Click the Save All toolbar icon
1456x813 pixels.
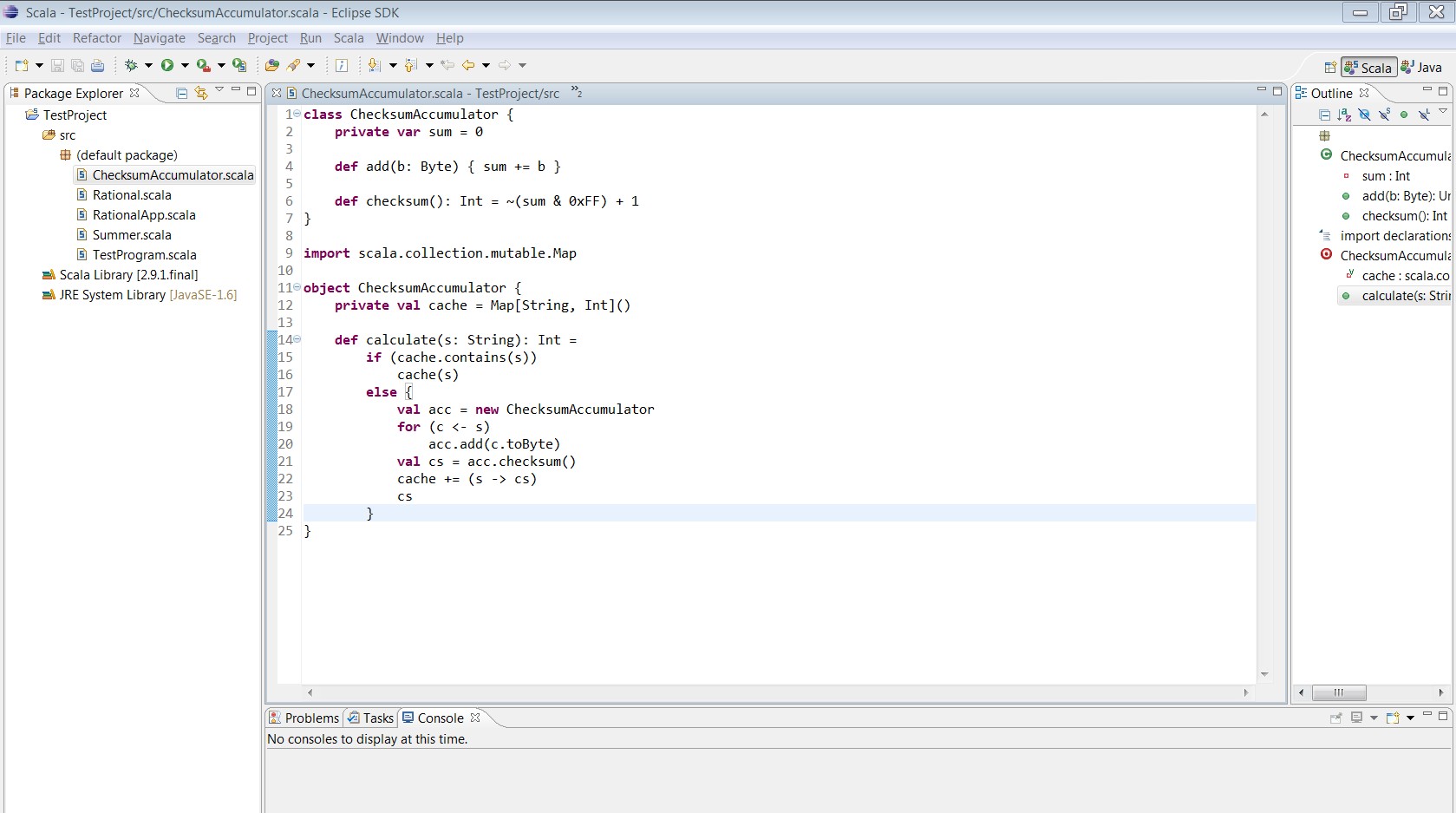tap(77, 65)
